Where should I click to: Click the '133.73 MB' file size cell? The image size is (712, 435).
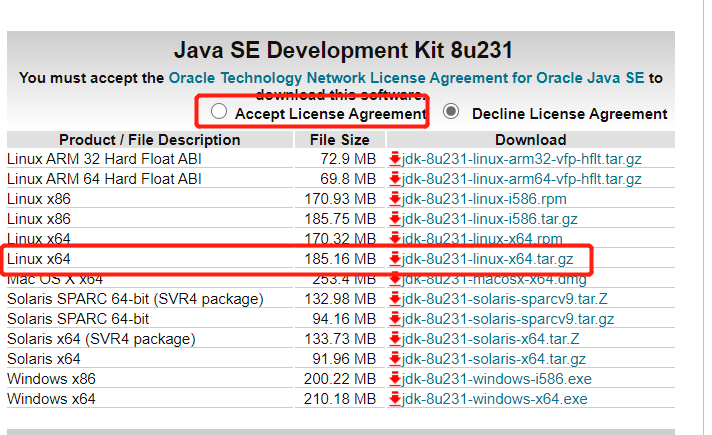point(340,339)
